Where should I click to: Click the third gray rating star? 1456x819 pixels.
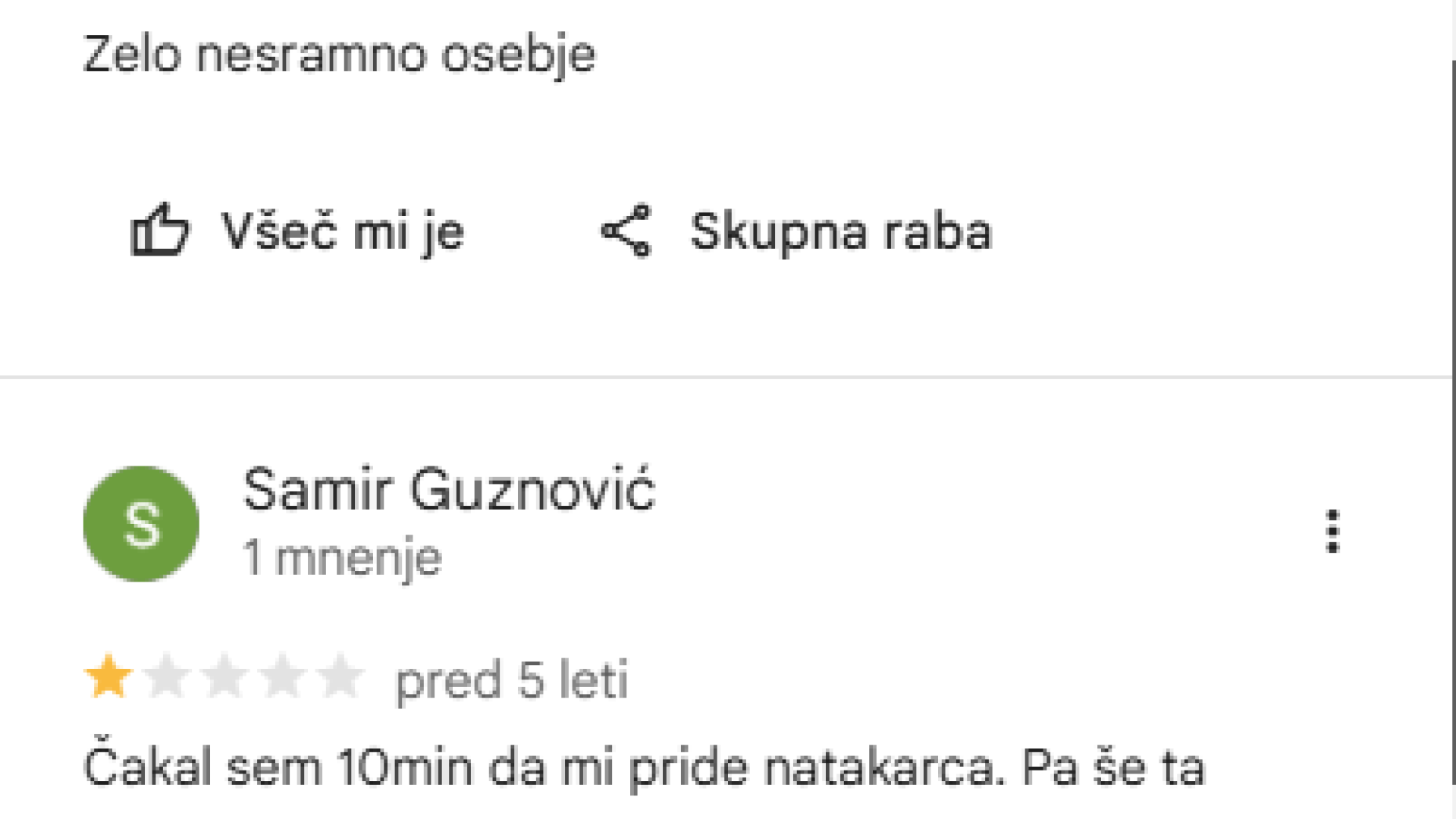(x=224, y=676)
